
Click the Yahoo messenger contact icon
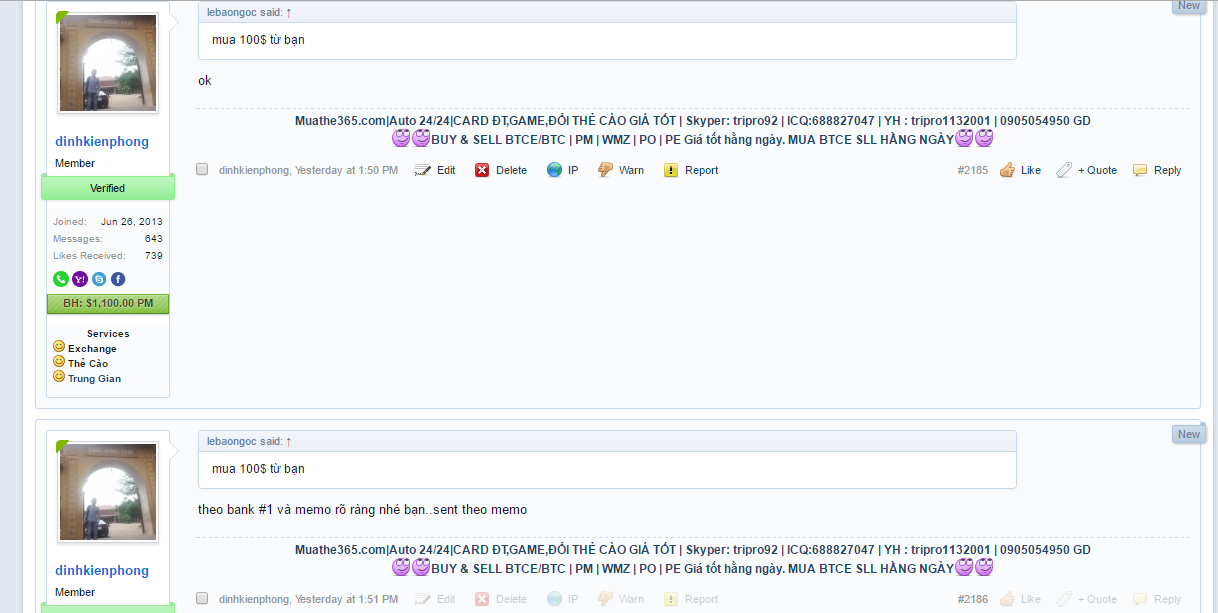(80, 279)
